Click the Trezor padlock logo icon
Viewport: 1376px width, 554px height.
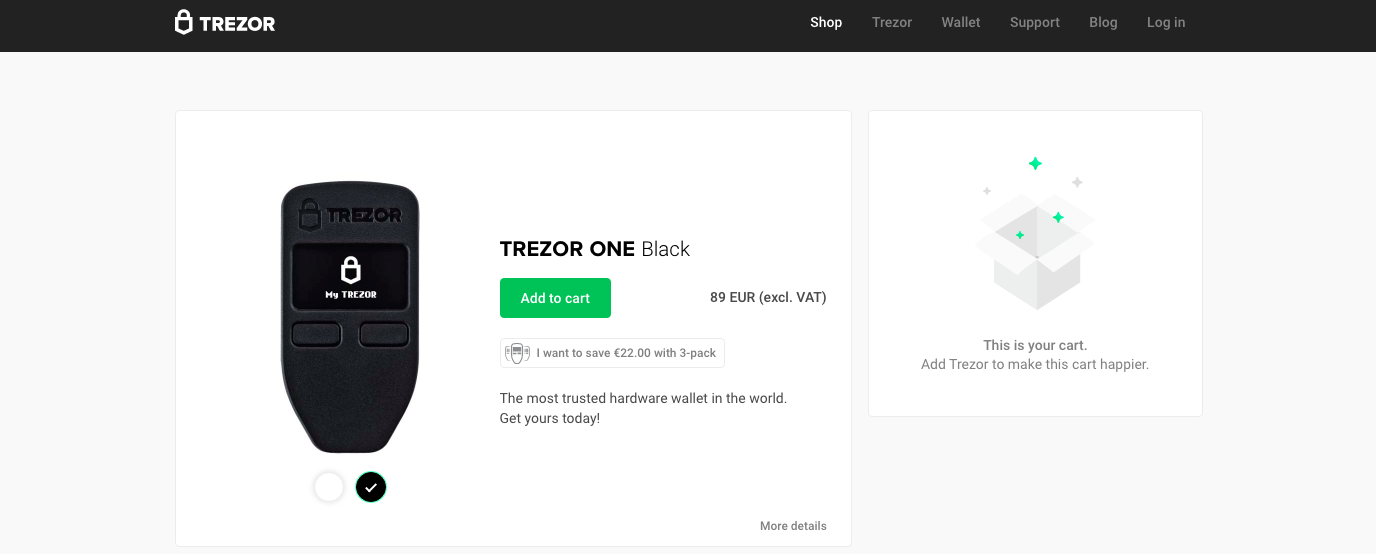pyautogui.click(x=183, y=22)
